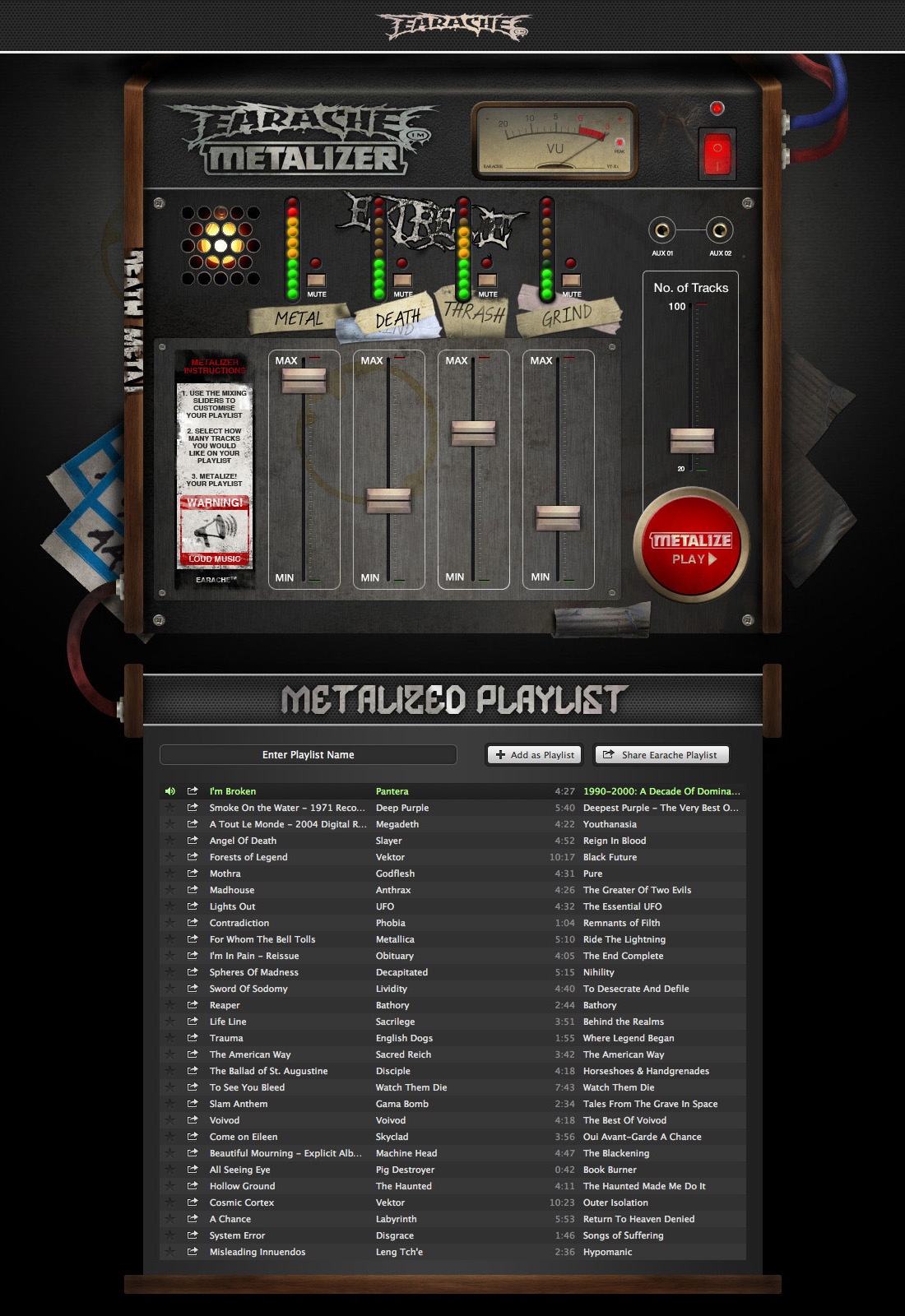This screenshot has width=905, height=1316.
Task: Open album Ride The Lightning
Action: pos(624,939)
